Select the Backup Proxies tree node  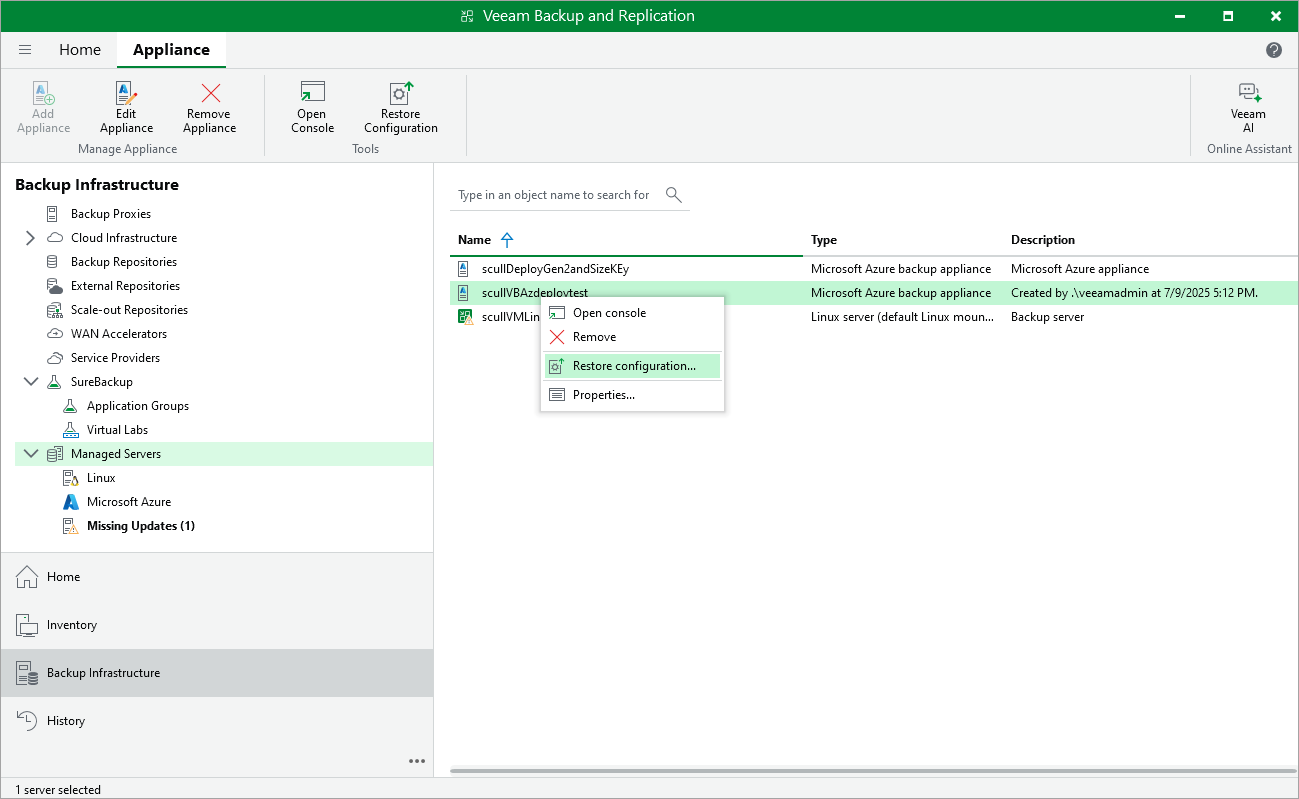pos(111,214)
